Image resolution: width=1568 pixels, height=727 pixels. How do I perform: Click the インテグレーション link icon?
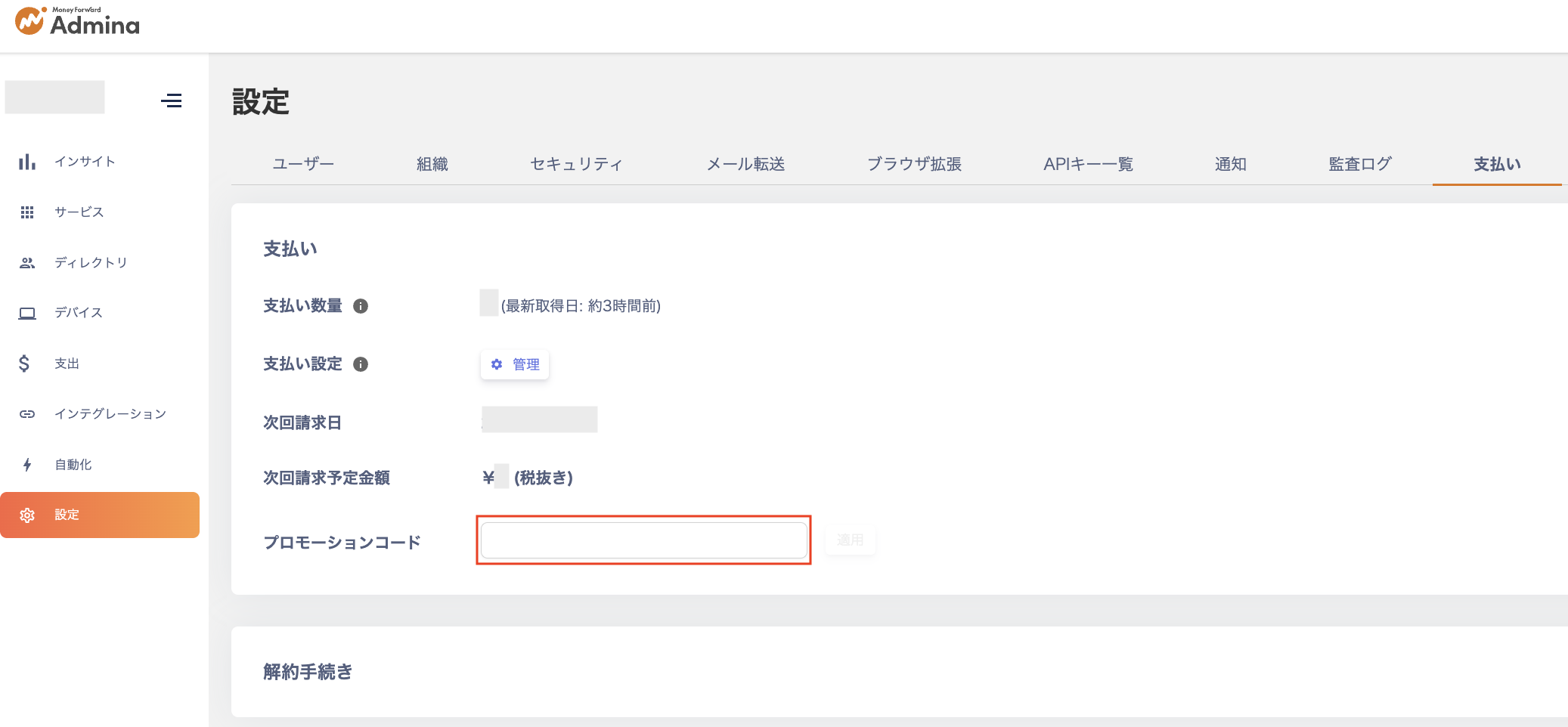27,414
